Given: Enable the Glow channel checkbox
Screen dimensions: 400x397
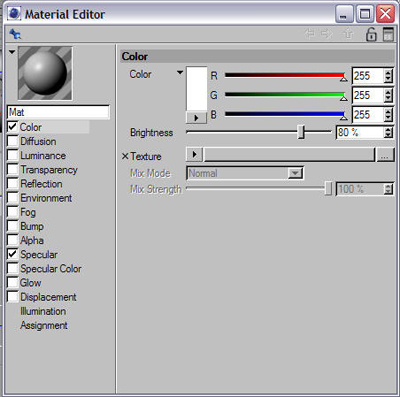Looking at the screenshot, I should click(x=13, y=282).
